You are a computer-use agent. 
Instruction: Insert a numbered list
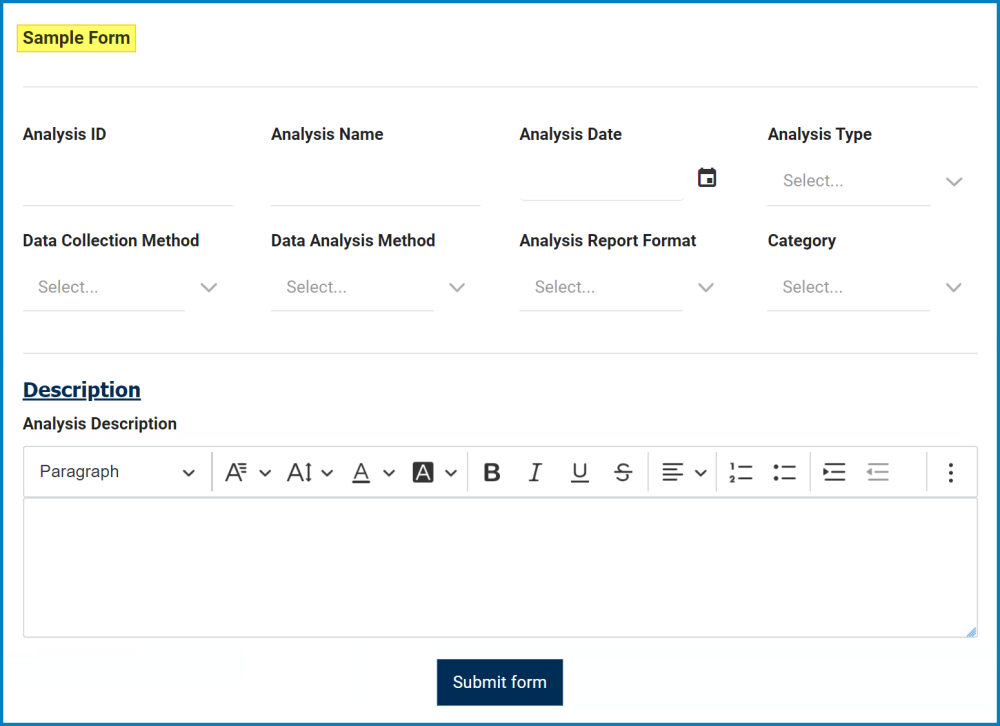point(741,473)
